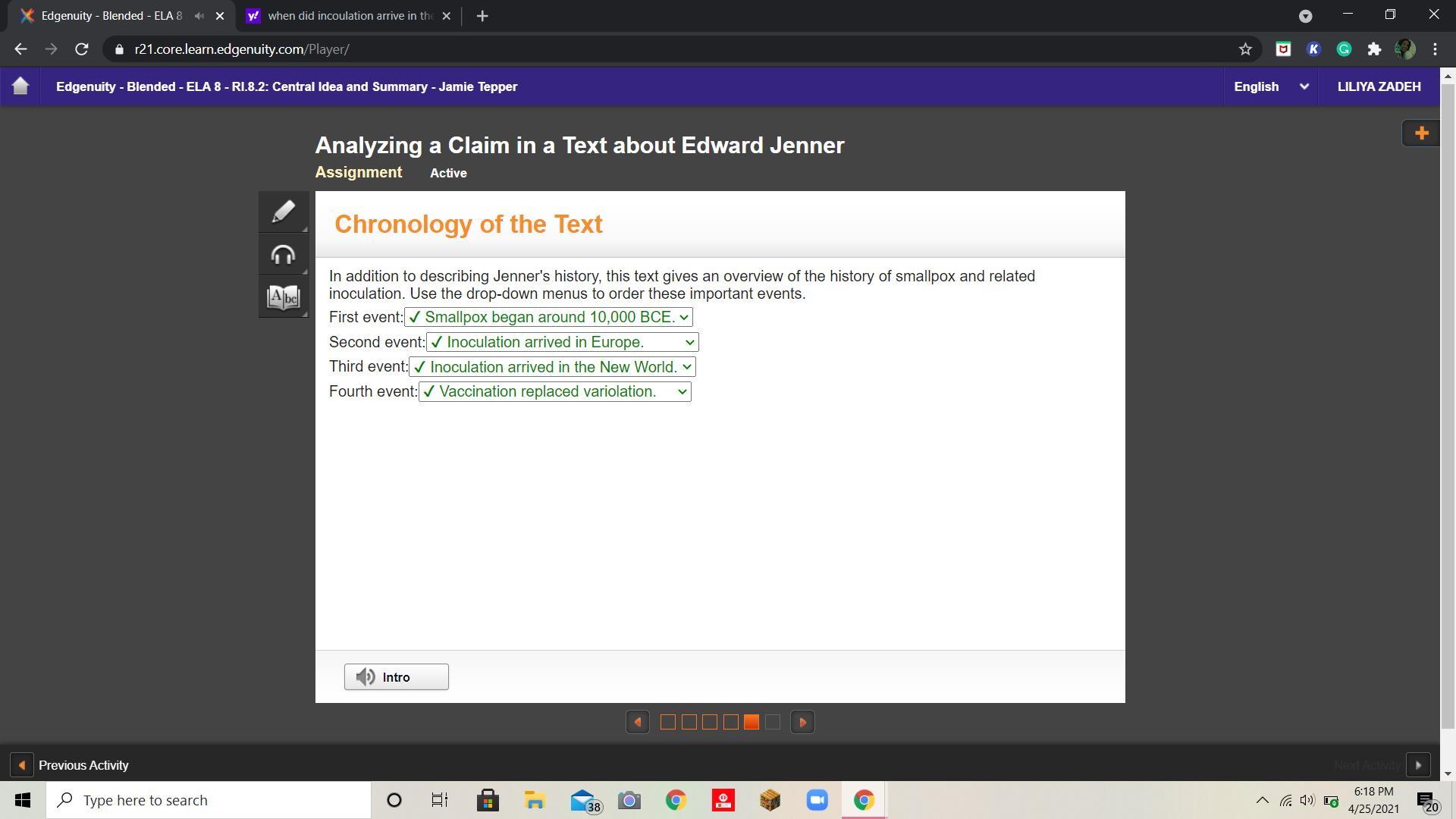Image resolution: width=1456 pixels, height=819 pixels.
Task: Open Chrome extensions puzzle icon
Action: coord(1374,49)
